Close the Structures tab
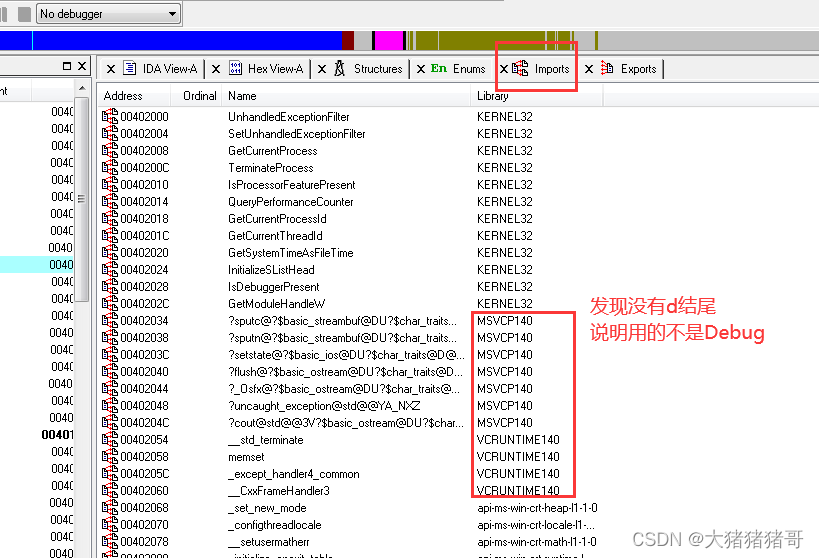This screenshot has height=558, width=819. pos(322,69)
